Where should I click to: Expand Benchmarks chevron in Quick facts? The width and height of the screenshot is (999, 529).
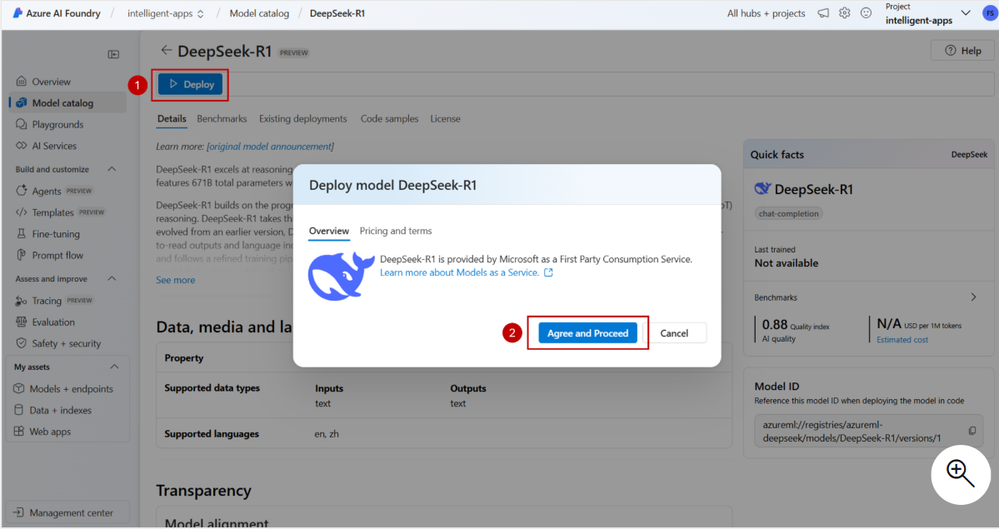[974, 297]
